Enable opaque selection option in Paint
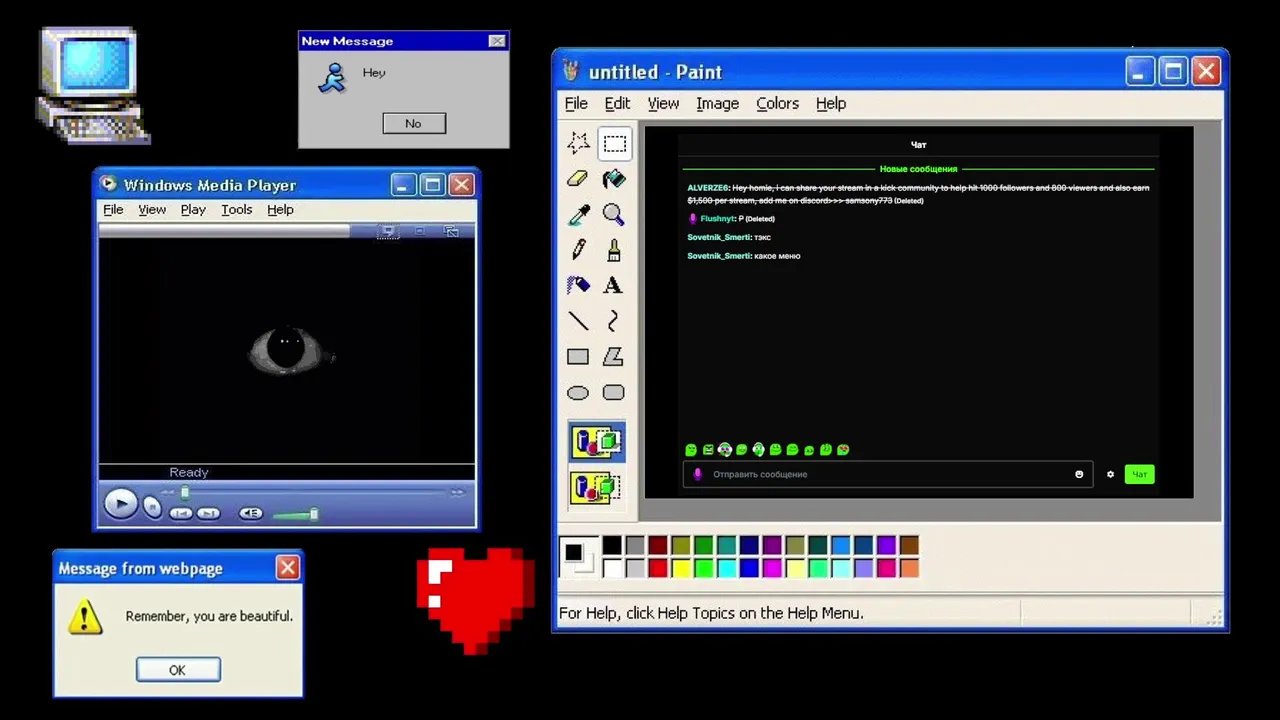This screenshot has height=720, width=1280. tap(597, 442)
